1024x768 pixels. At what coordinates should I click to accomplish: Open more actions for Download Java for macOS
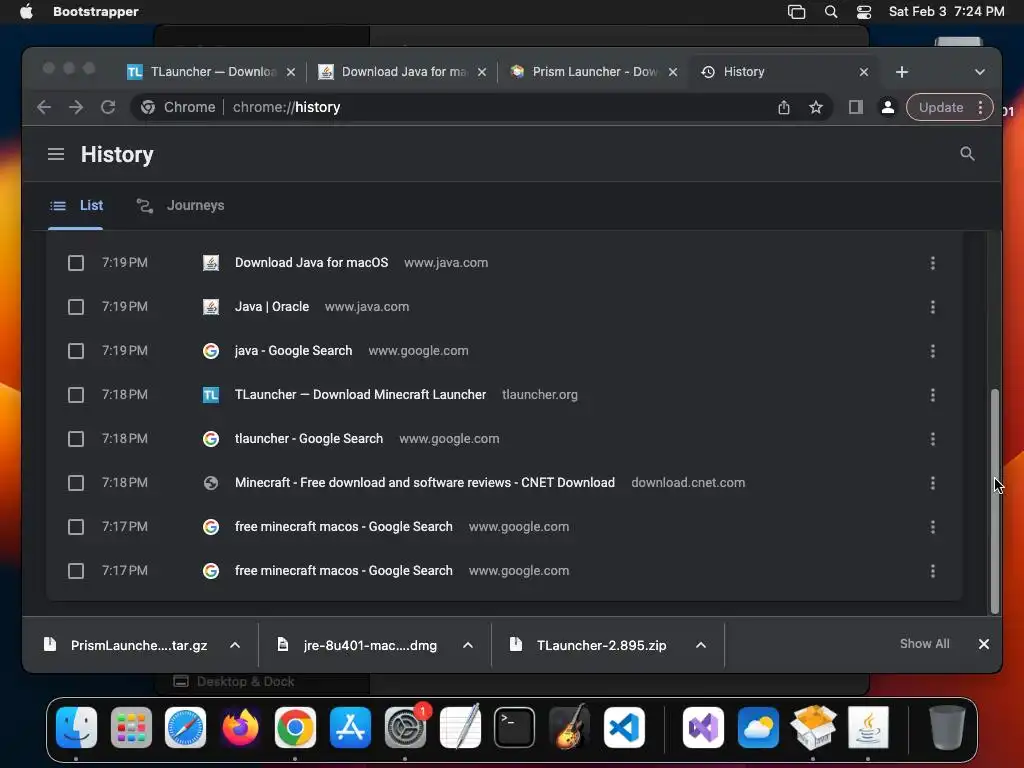933,263
